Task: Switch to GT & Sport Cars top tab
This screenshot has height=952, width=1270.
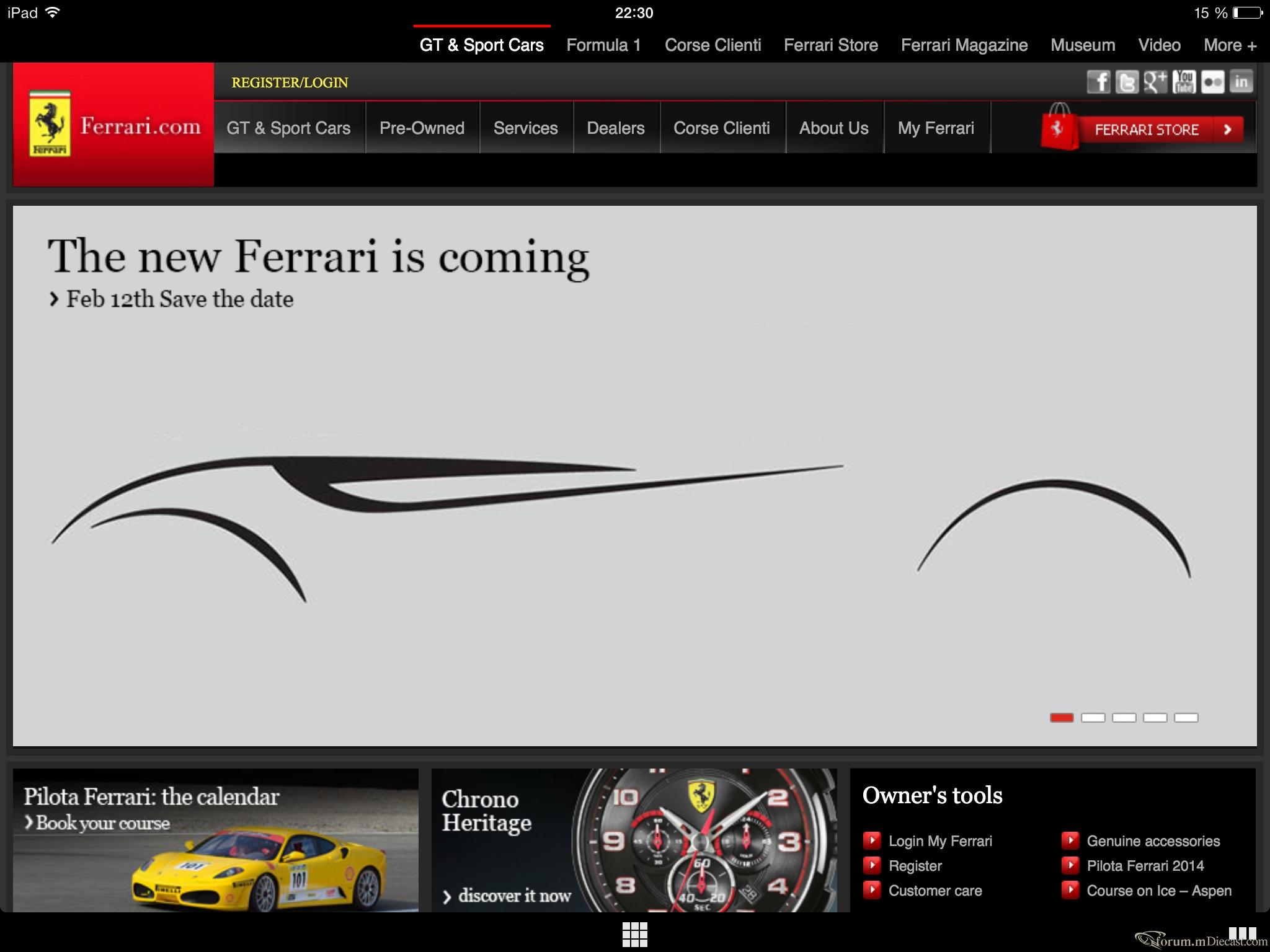Action: click(x=481, y=45)
